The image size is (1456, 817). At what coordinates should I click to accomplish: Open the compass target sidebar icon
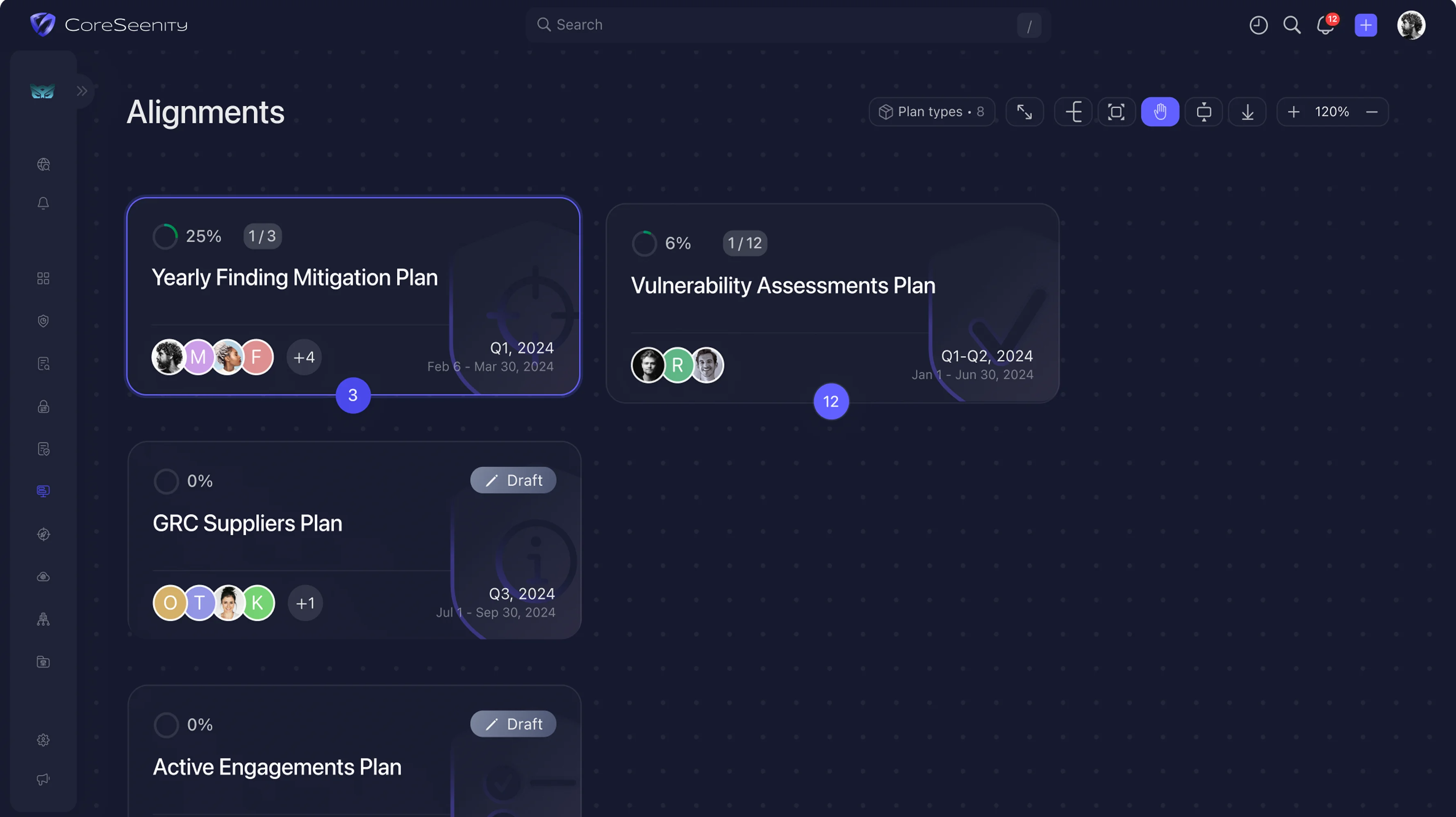tap(43, 534)
